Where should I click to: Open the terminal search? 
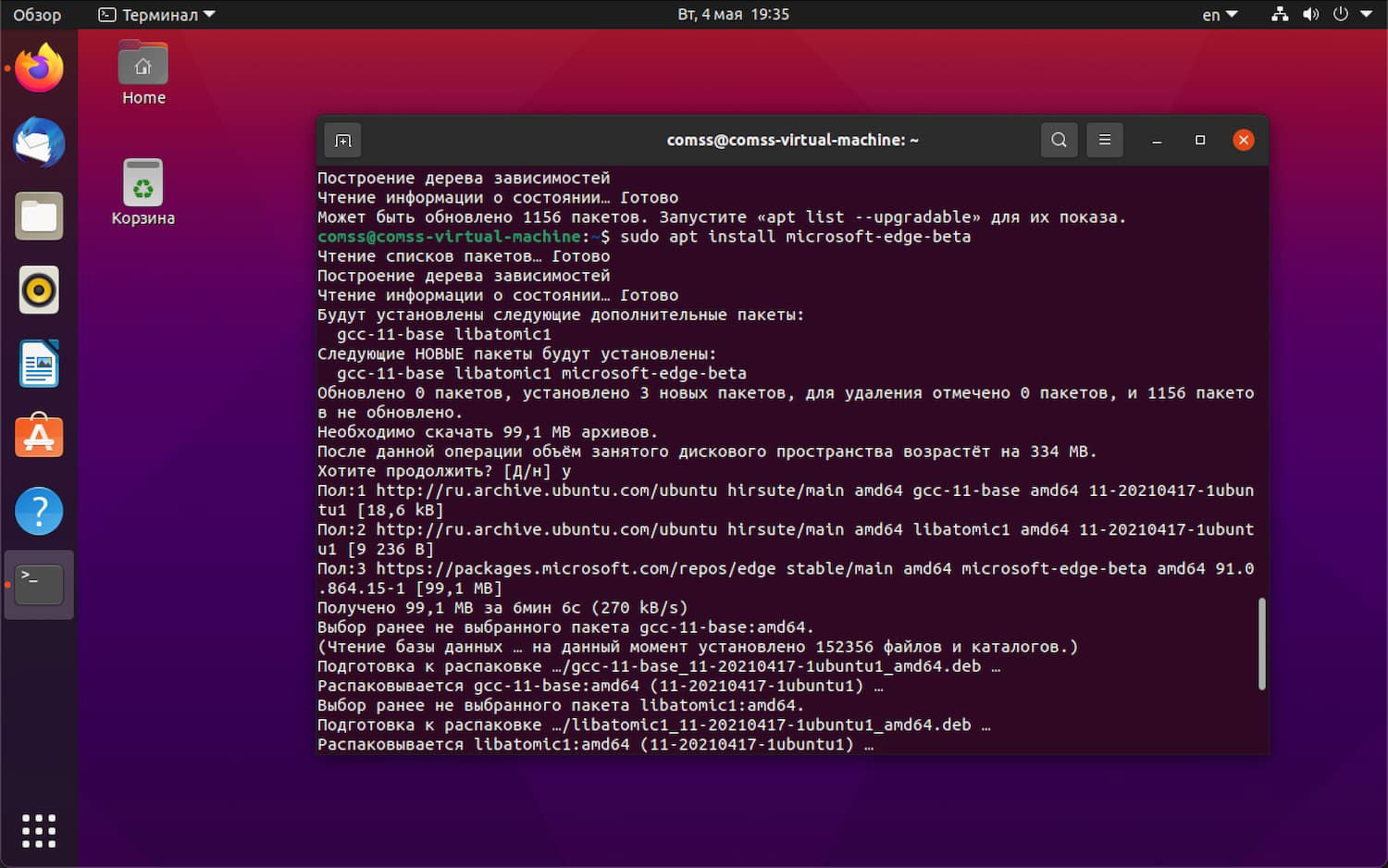(x=1059, y=140)
